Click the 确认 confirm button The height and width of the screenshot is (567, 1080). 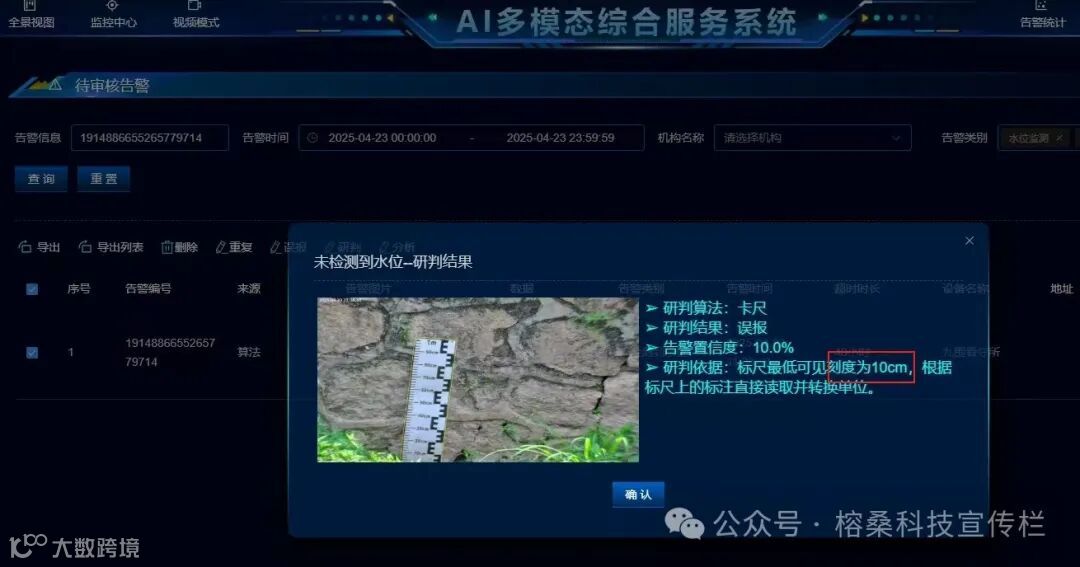(638, 495)
